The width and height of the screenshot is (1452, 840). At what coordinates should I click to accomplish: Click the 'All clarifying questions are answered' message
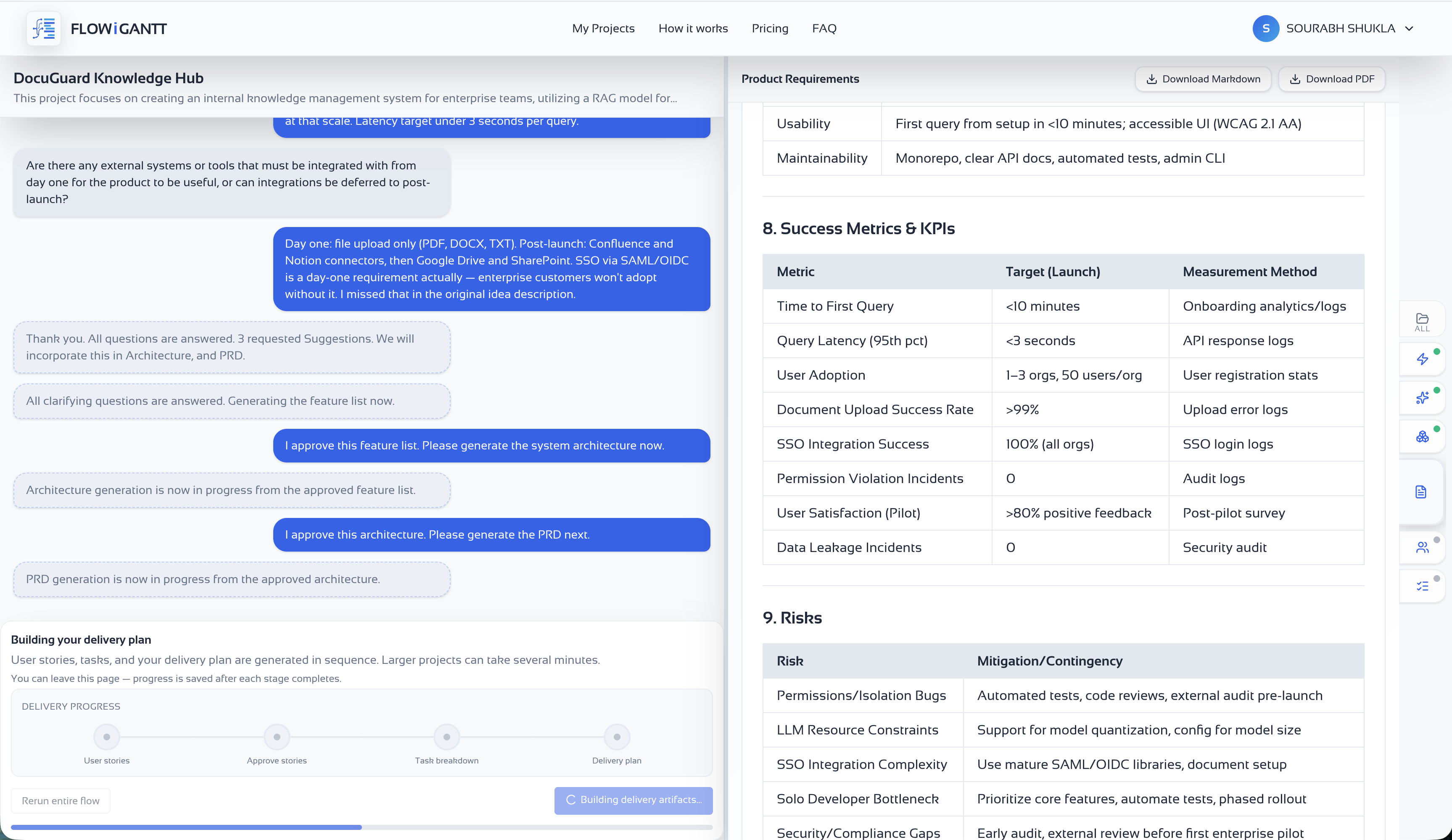[232, 401]
